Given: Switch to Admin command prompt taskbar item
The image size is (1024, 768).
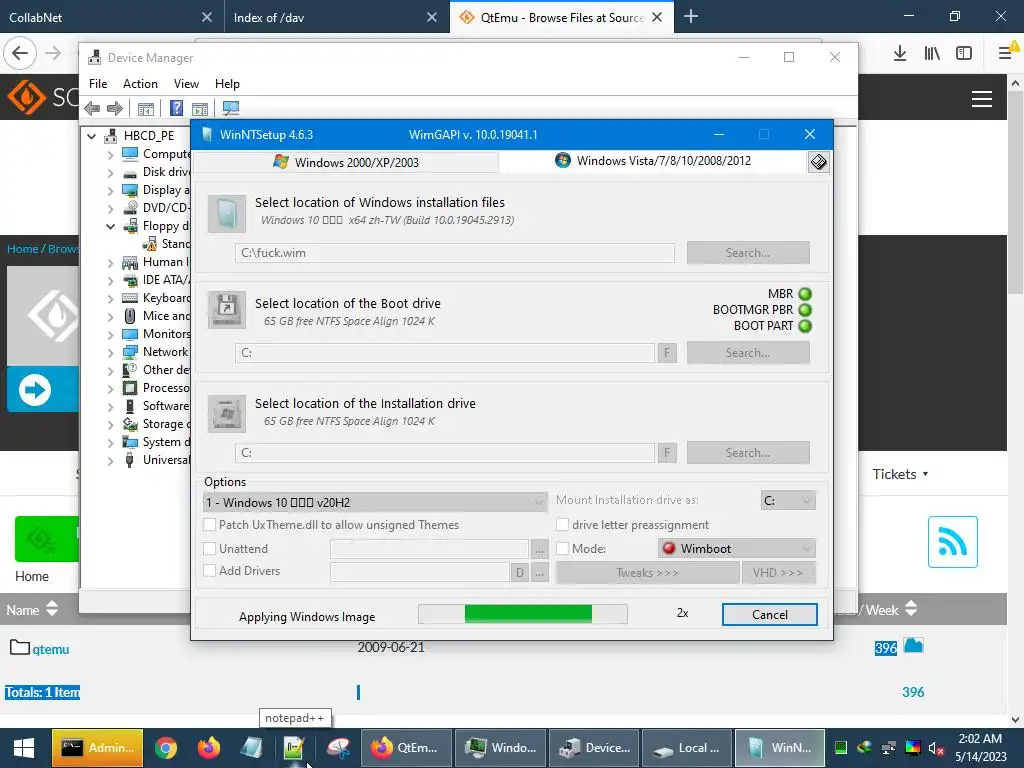Looking at the screenshot, I should pyautogui.click(x=97, y=748).
